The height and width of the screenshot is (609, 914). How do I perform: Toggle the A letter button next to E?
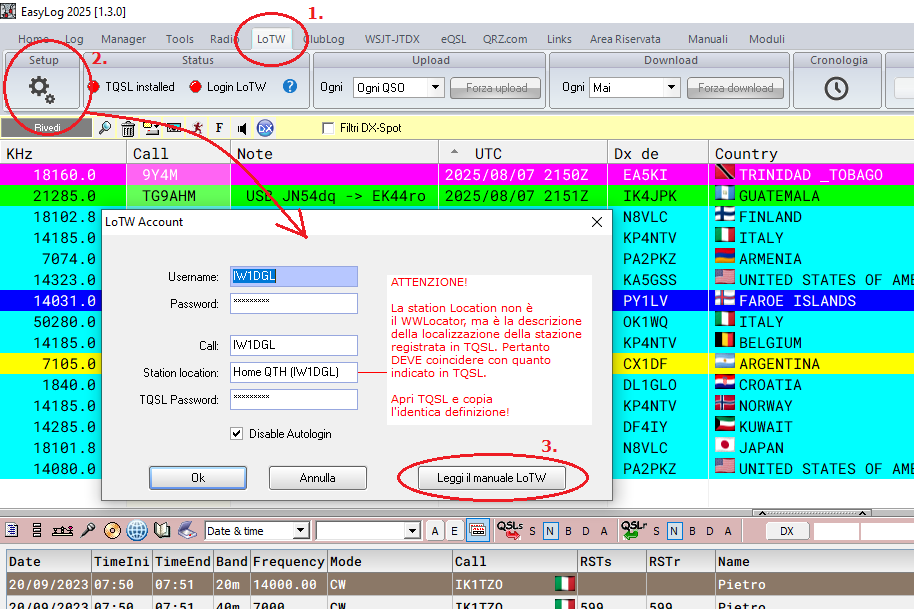click(x=435, y=531)
